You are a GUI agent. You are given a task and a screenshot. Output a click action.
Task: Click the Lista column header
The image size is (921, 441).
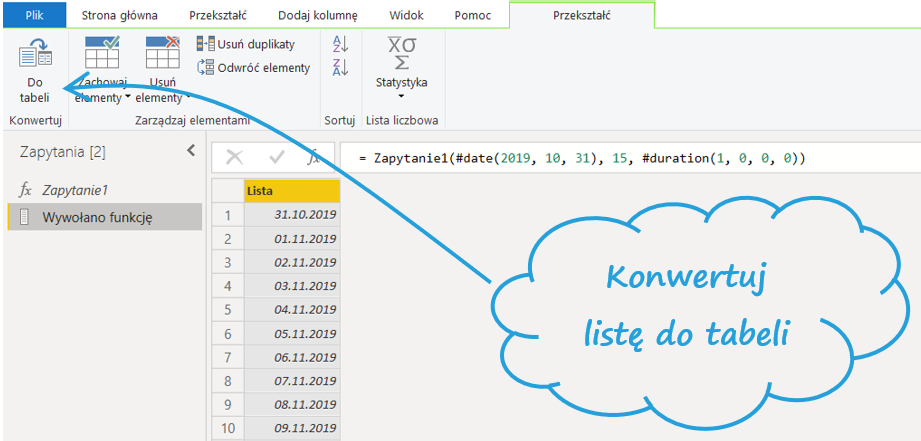tap(291, 190)
